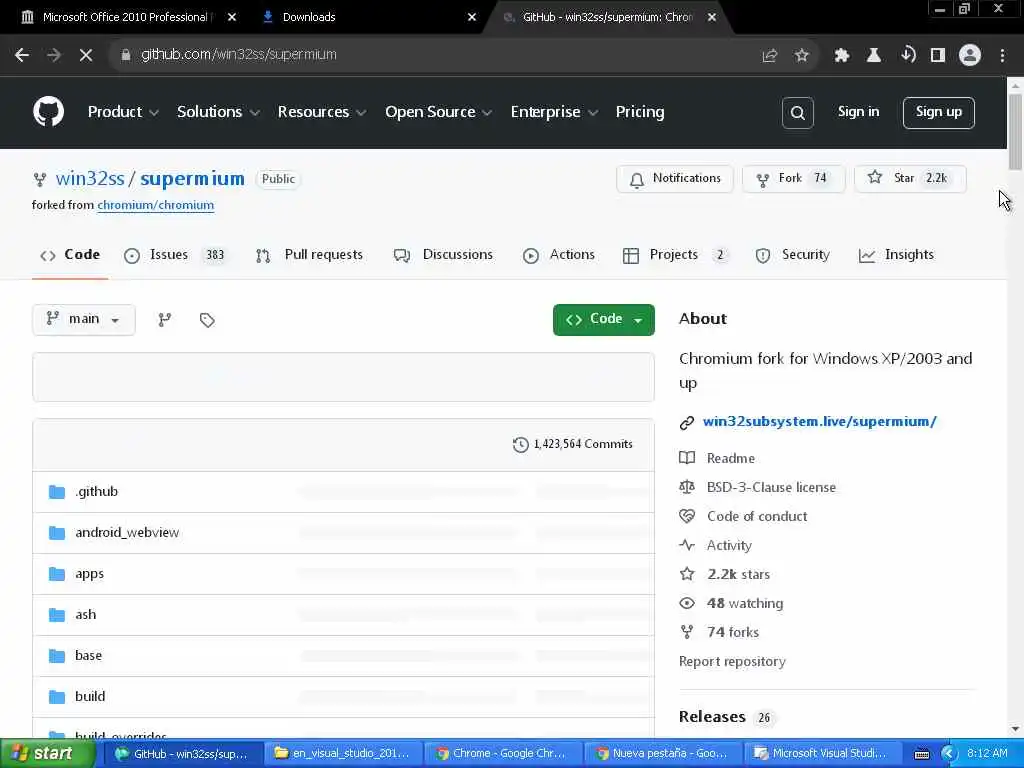
Task: Open Chrome Labs flask icon
Action: [x=874, y=56]
